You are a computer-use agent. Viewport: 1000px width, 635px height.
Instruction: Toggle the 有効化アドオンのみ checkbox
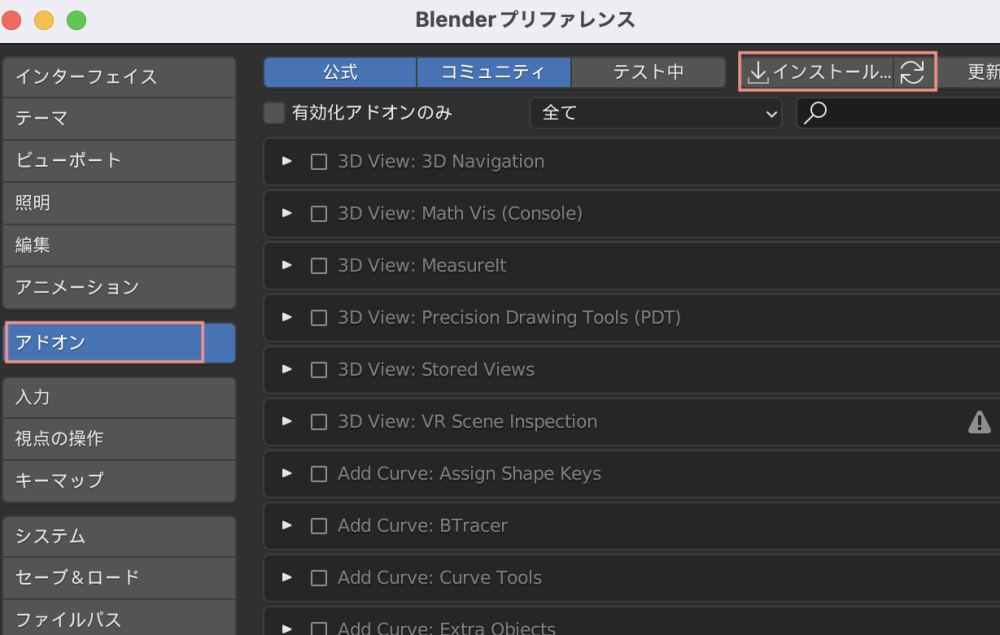[x=273, y=113]
